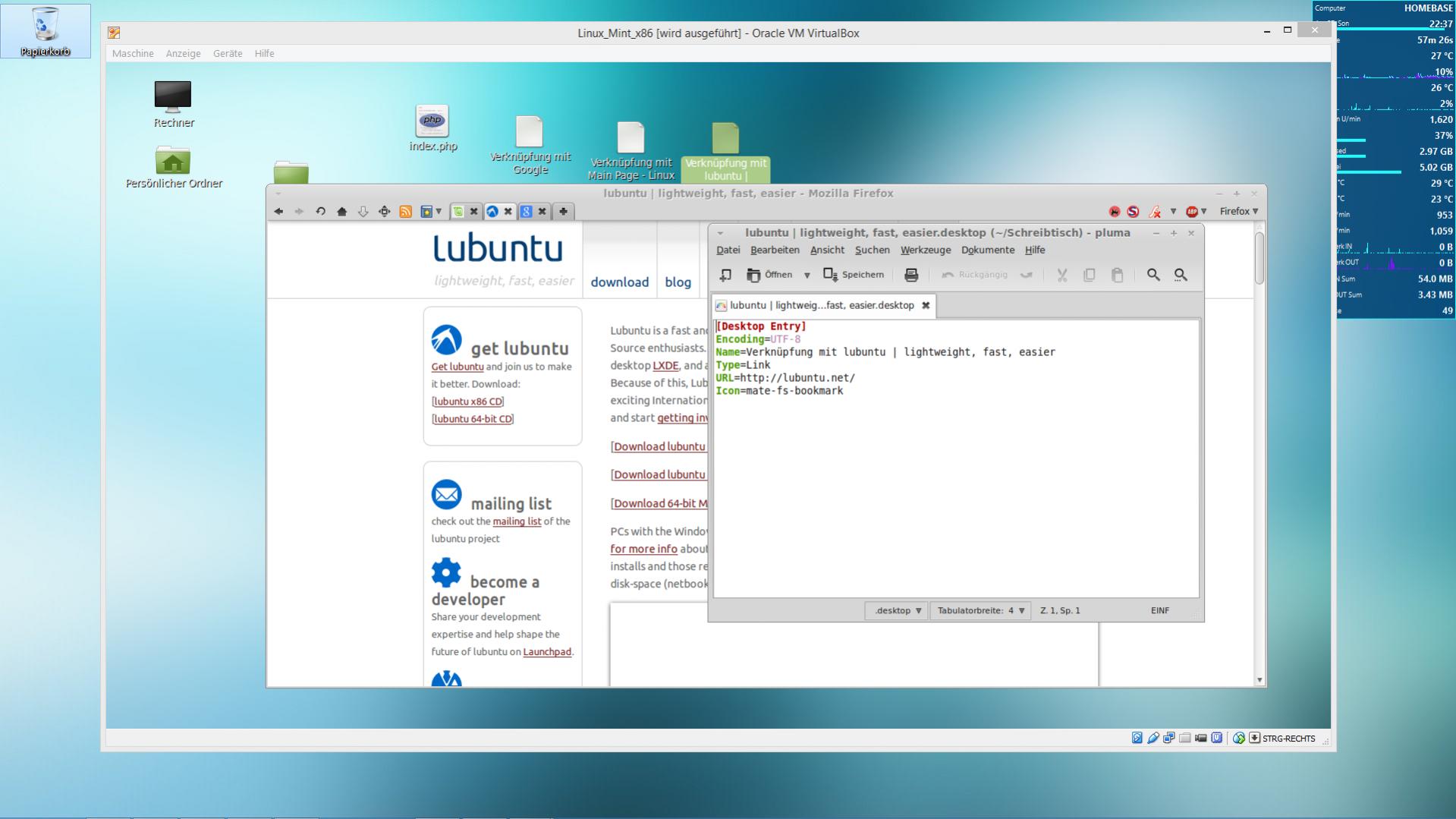Click the orange RSS feed icon
The width and height of the screenshot is (1456, 819).
(406, 212)
